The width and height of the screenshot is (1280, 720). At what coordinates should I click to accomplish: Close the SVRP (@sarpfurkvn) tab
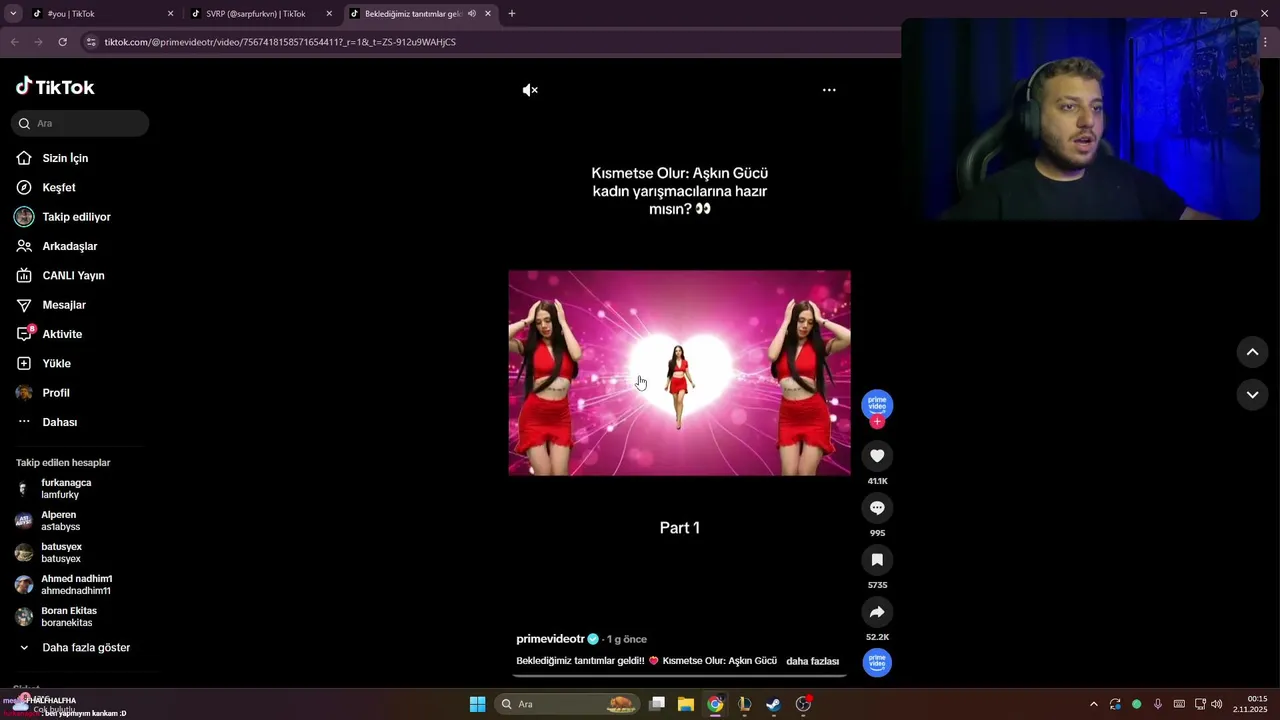tap(329, 14)
